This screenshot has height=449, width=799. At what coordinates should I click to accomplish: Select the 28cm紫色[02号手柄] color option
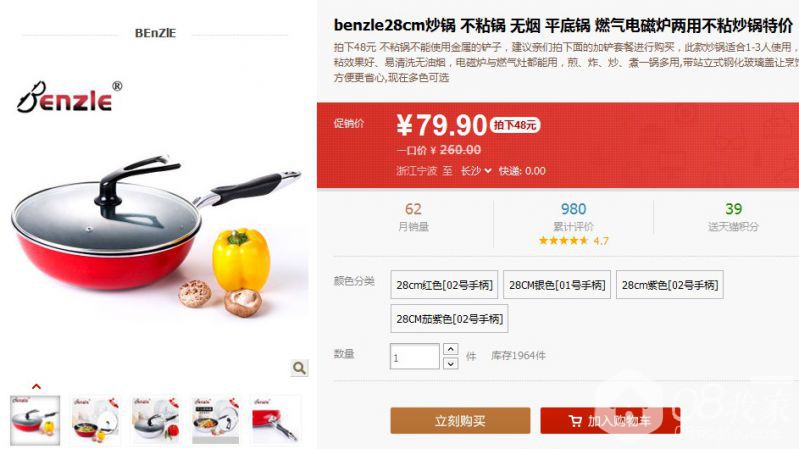670,285
